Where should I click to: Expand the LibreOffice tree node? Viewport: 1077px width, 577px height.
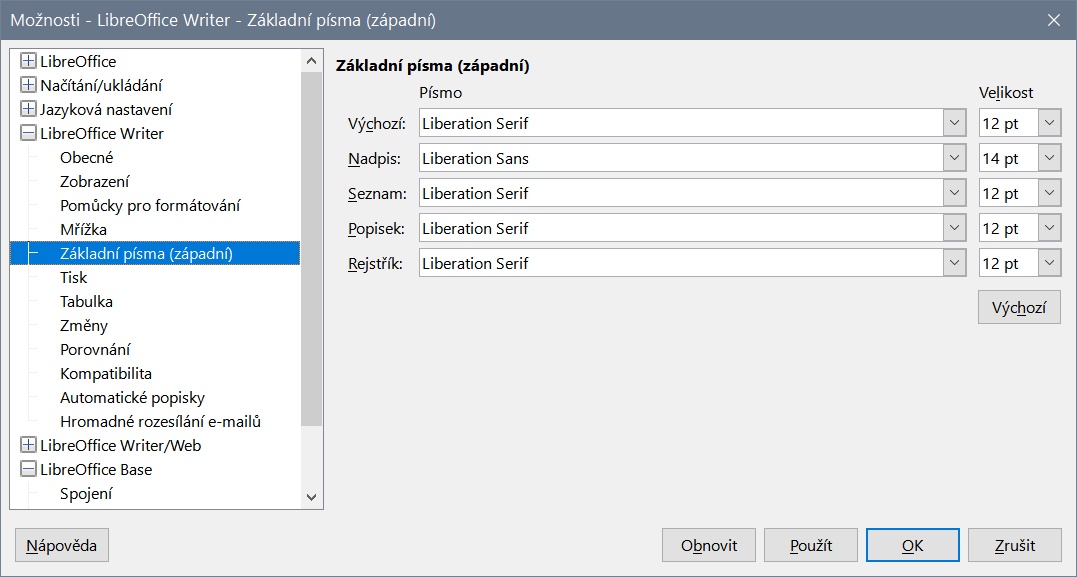pos(28,62)
